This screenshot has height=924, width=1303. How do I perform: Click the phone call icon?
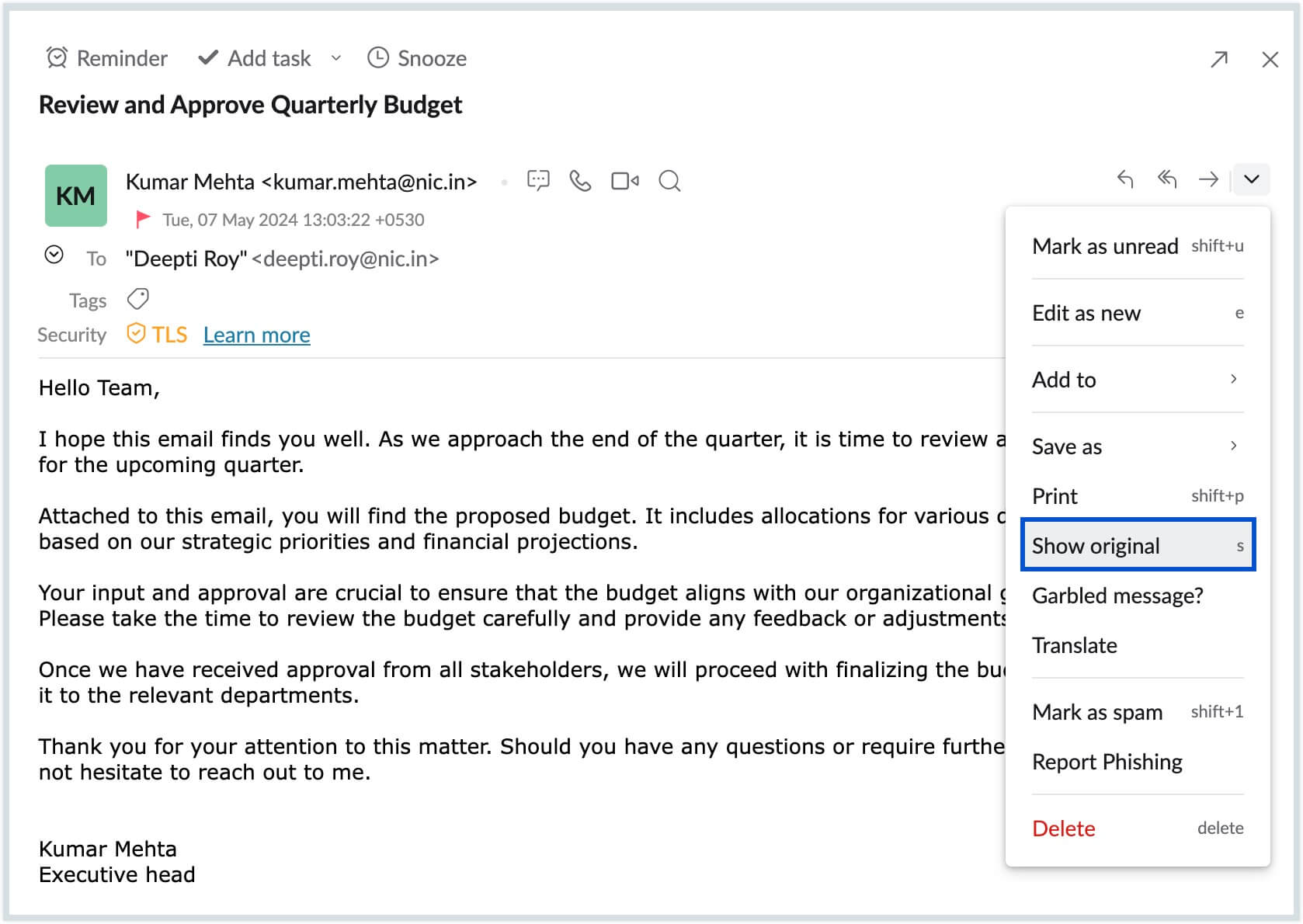(580, 181)
